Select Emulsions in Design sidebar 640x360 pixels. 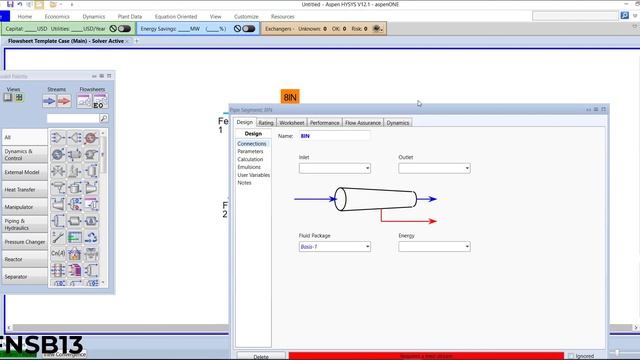tap(249, 167)
